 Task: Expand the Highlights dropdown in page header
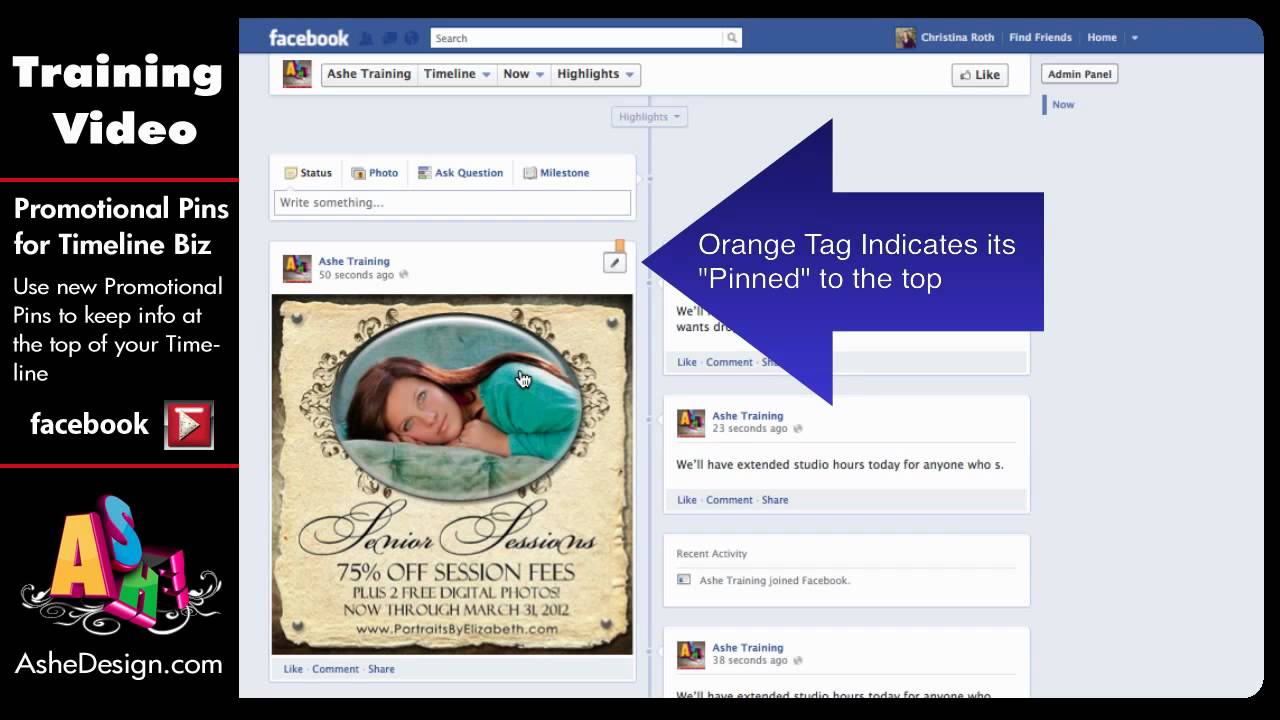[595, 74]
